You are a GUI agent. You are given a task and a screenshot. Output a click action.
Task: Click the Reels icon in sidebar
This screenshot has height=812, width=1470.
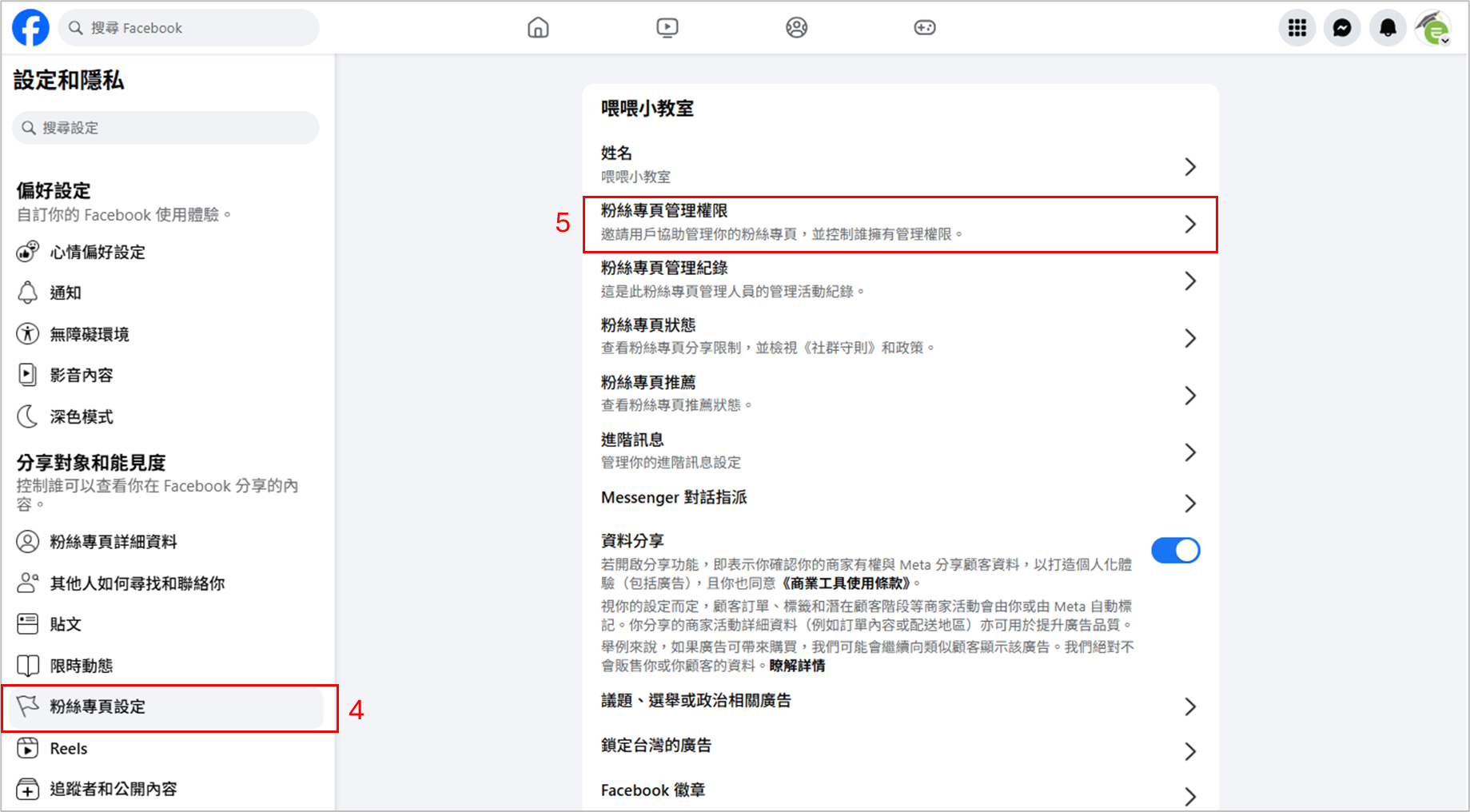(27, 748)
